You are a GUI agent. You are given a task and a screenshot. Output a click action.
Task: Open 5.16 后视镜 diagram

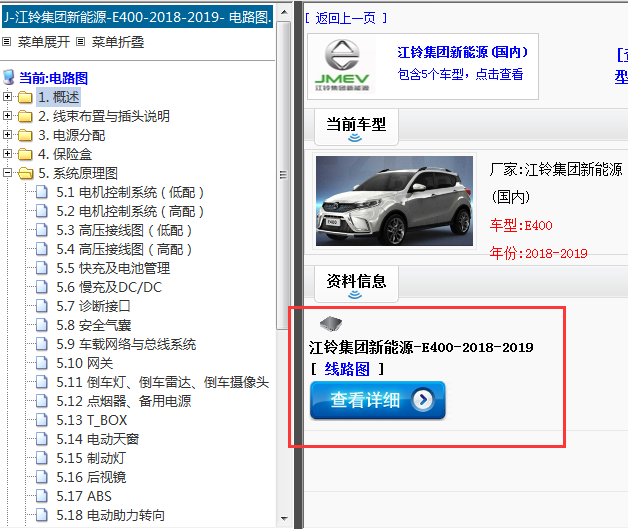click(91, 477)
